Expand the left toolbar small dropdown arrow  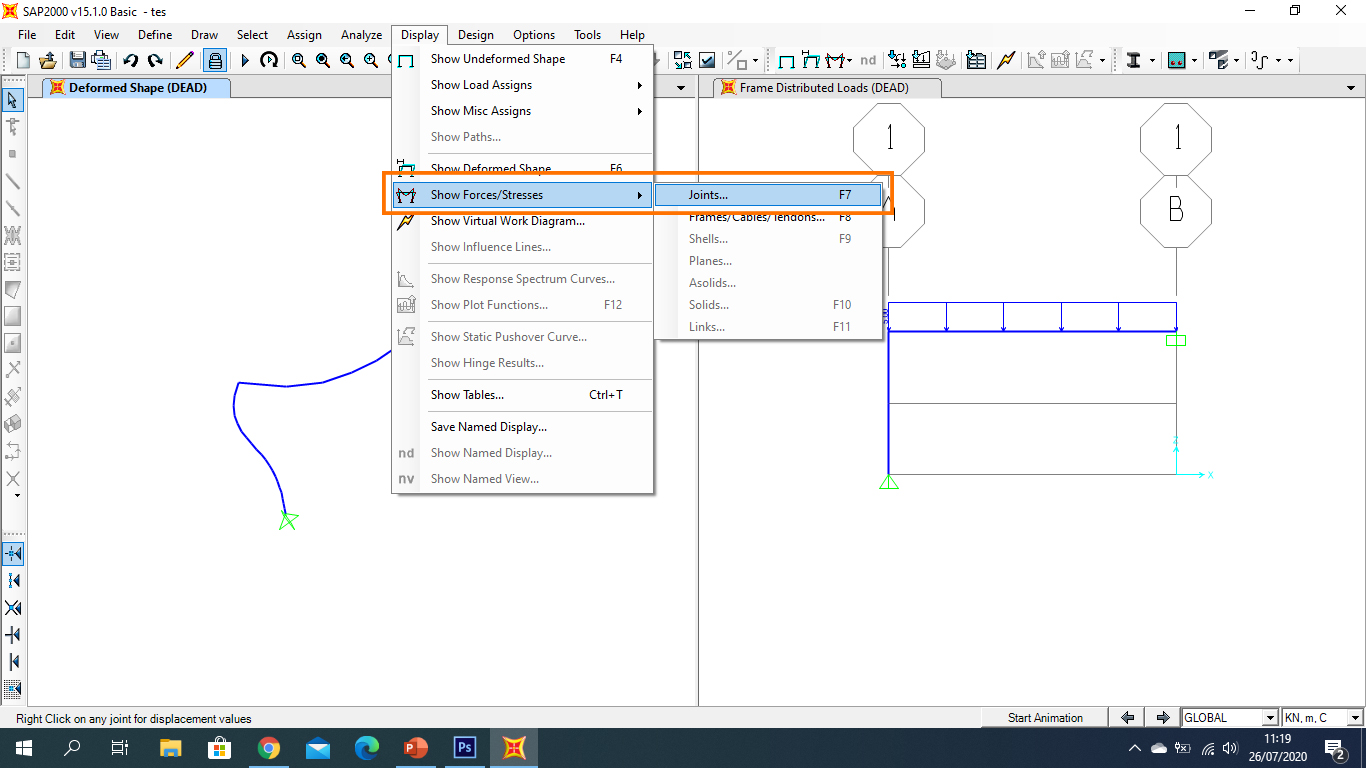pos(17,496)
